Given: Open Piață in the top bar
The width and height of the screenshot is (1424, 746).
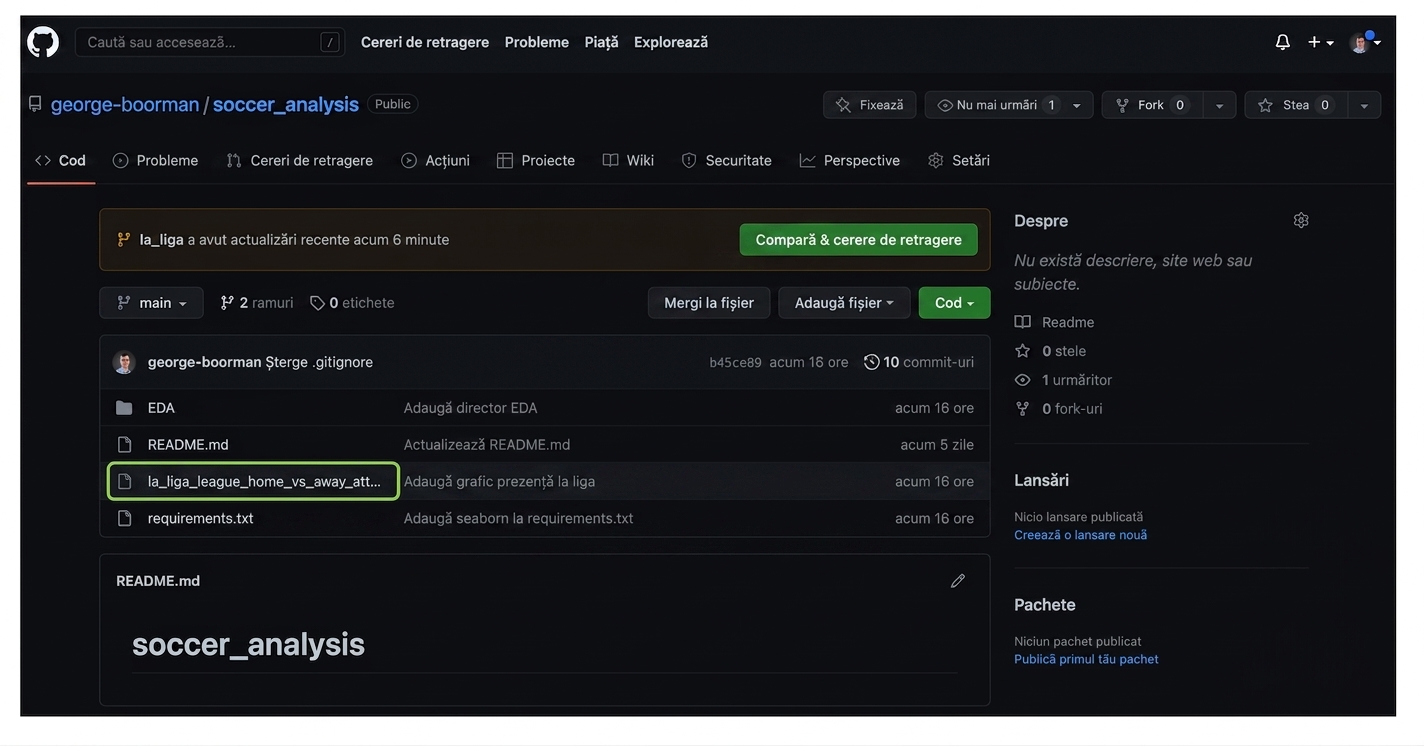Looking at the screenshot, I should [x=602, y=42].
